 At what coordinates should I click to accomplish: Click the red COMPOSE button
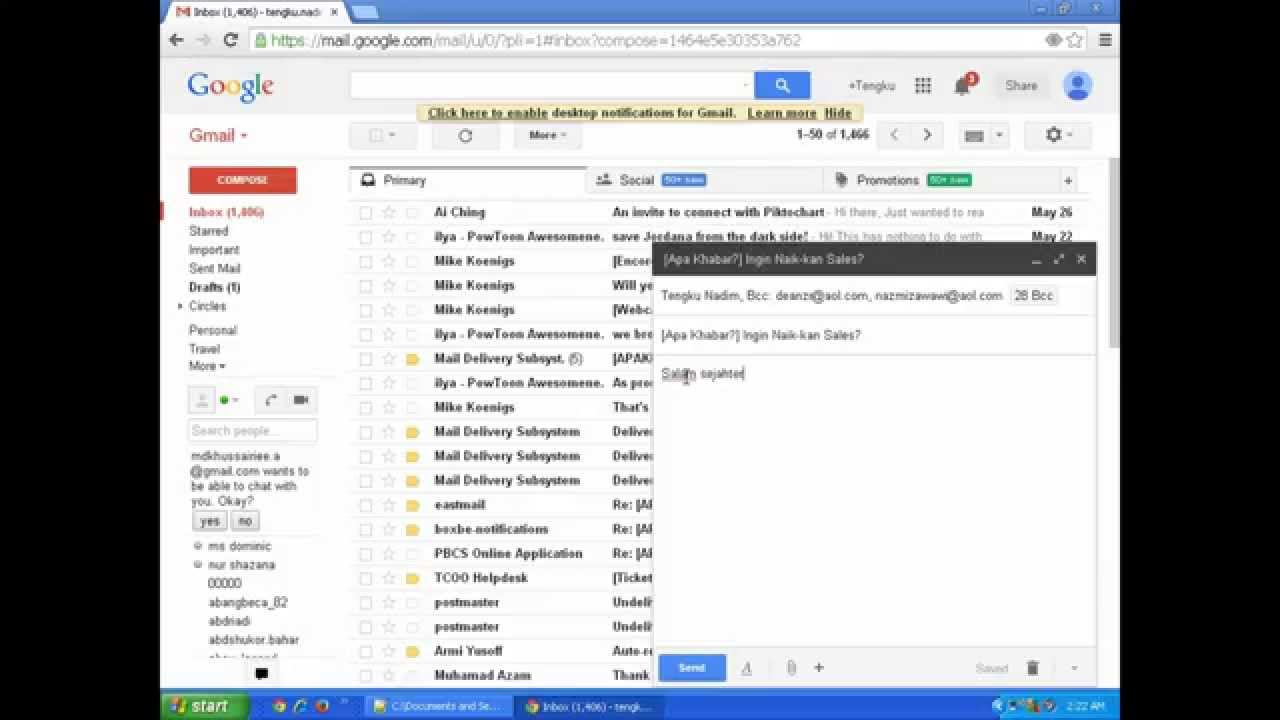point(242,180)
